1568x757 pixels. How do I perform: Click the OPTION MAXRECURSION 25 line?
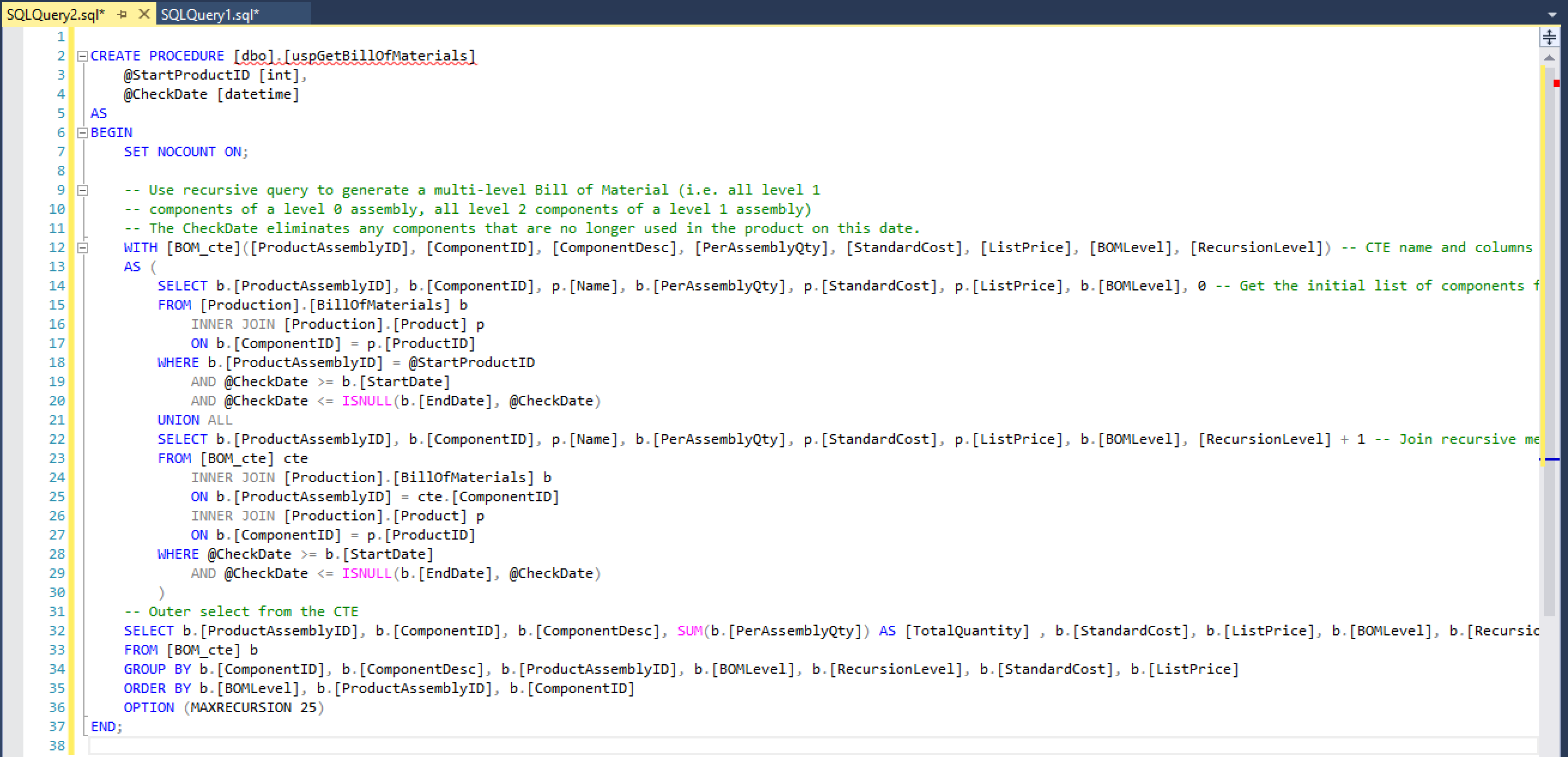click(x=224, y=708)
